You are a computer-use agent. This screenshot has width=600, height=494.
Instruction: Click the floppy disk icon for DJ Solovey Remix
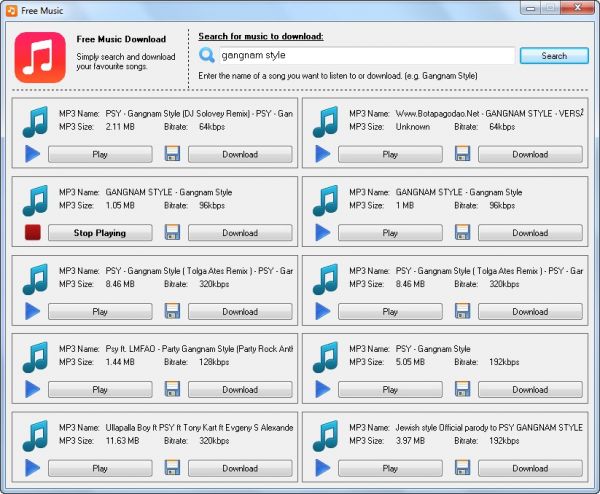click(172, 153)
